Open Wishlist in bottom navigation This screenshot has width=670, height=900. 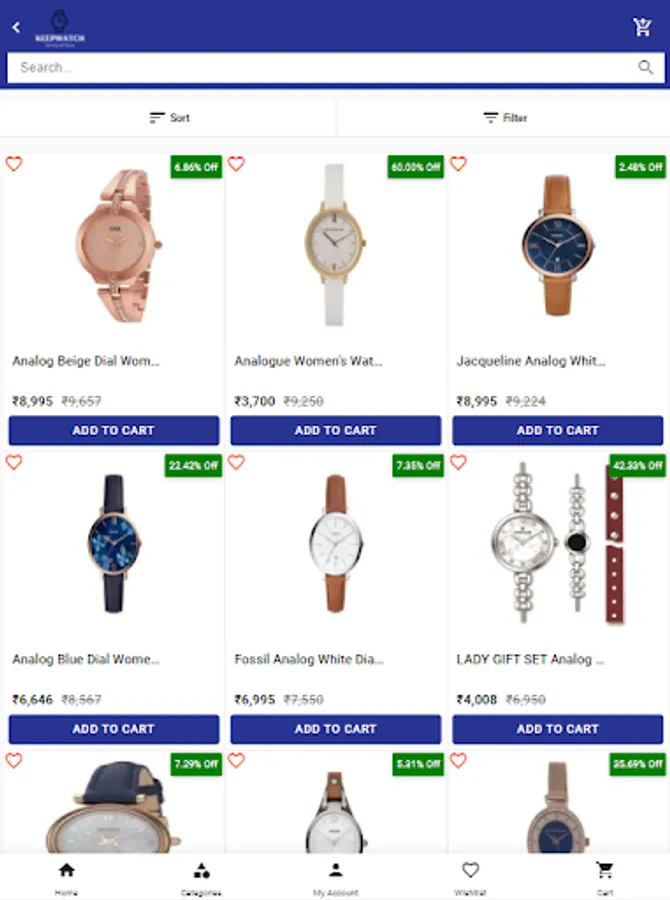[470, 878]
